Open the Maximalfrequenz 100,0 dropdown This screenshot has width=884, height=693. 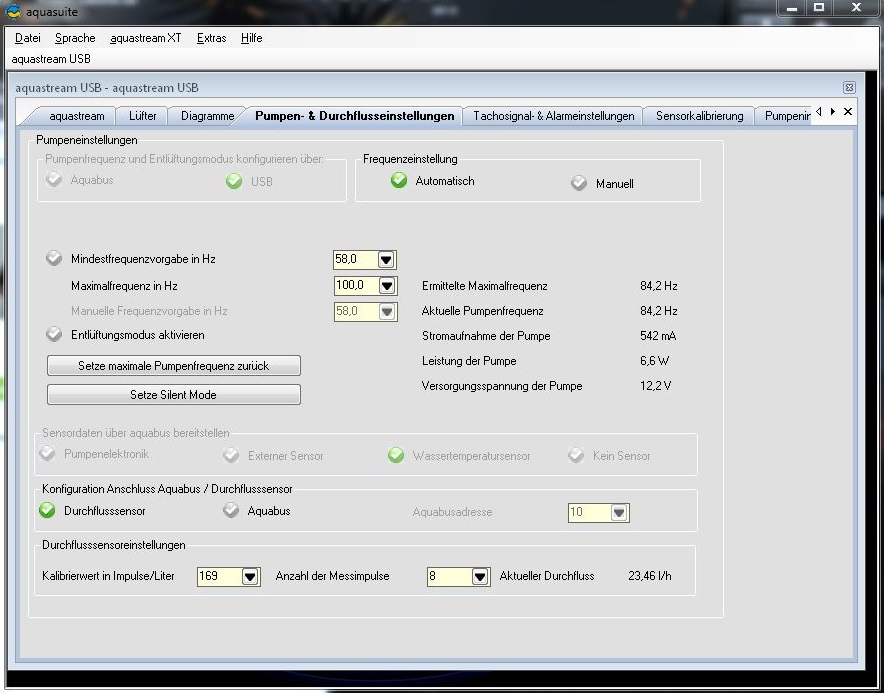pyautogui.click(x=387, y=286)
